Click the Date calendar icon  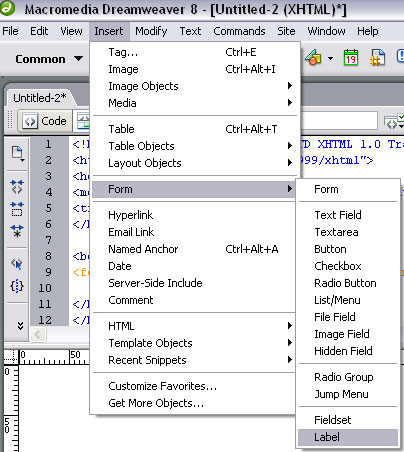click(351, 58)
